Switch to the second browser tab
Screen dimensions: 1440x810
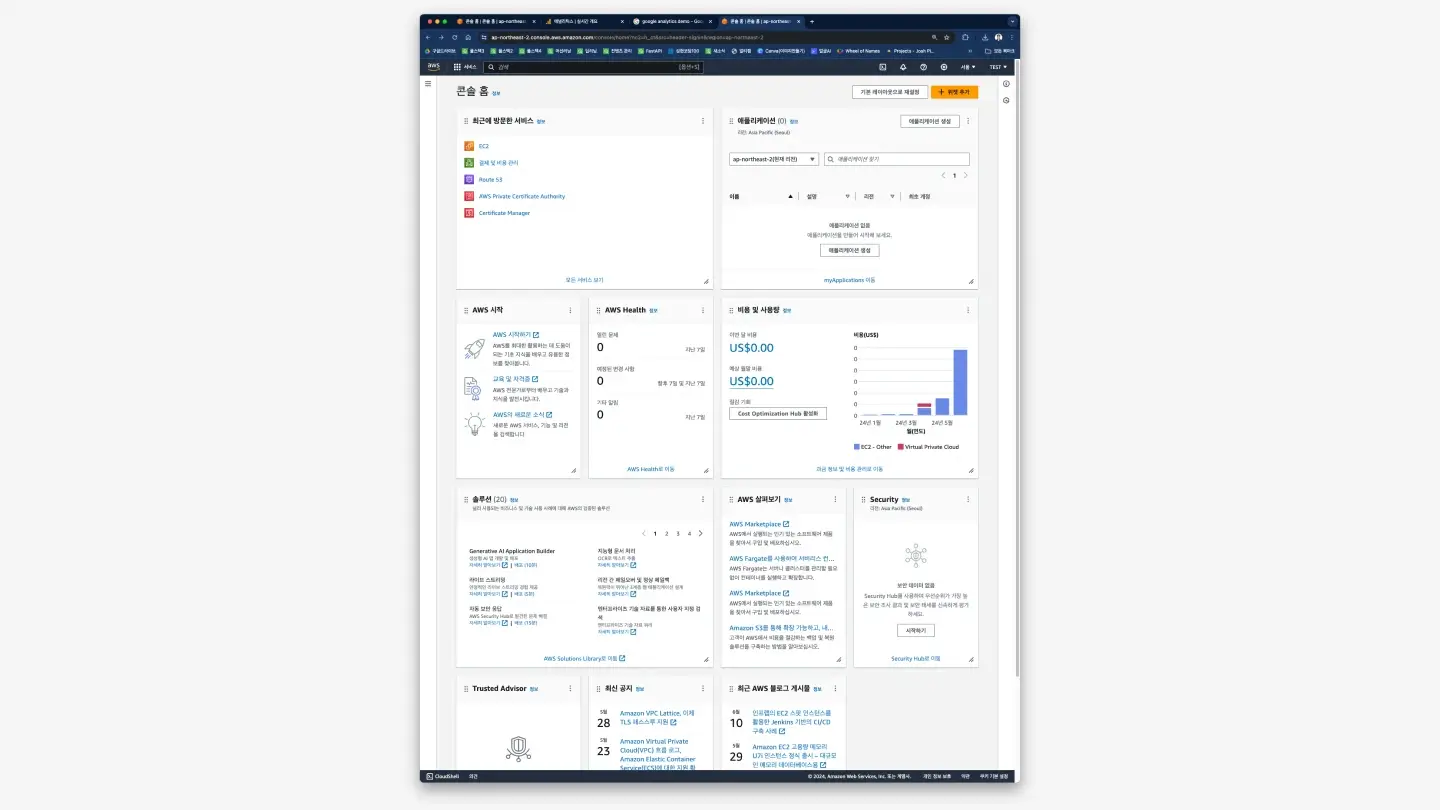(x=584, y=21)
